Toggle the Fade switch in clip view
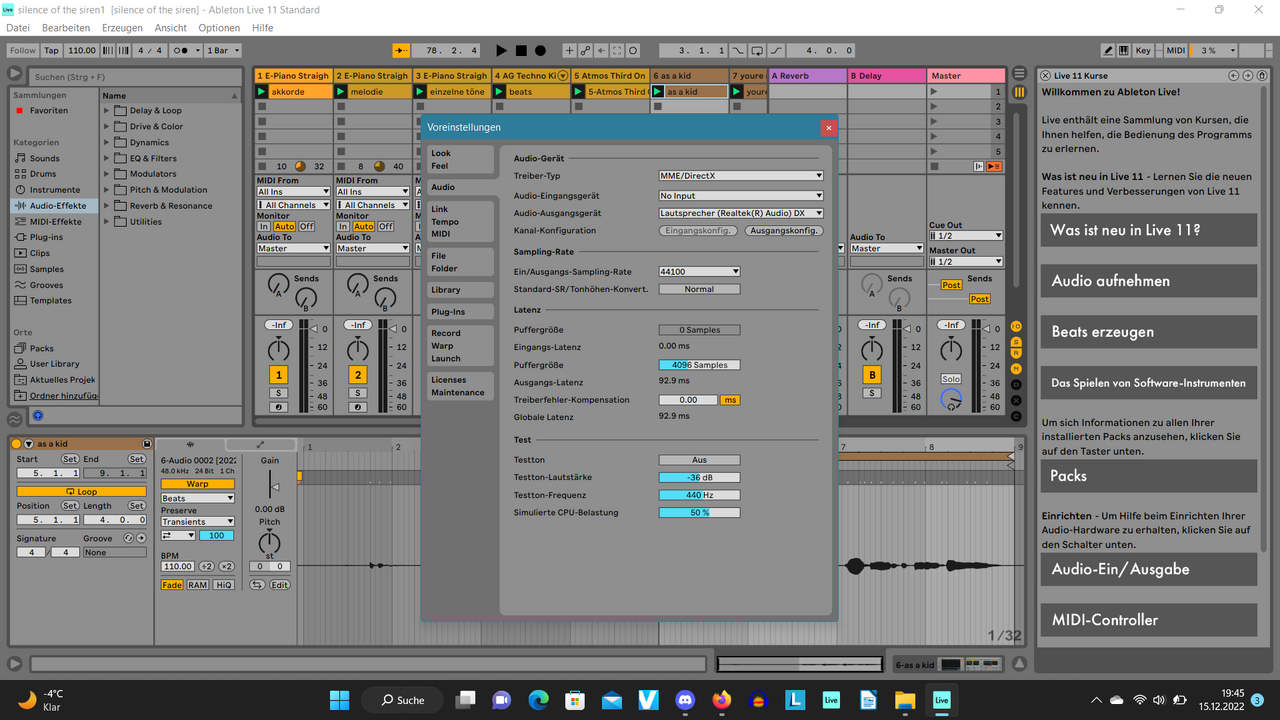The height and width of the screenshot is (720, 1280). (x=172, y=585)
